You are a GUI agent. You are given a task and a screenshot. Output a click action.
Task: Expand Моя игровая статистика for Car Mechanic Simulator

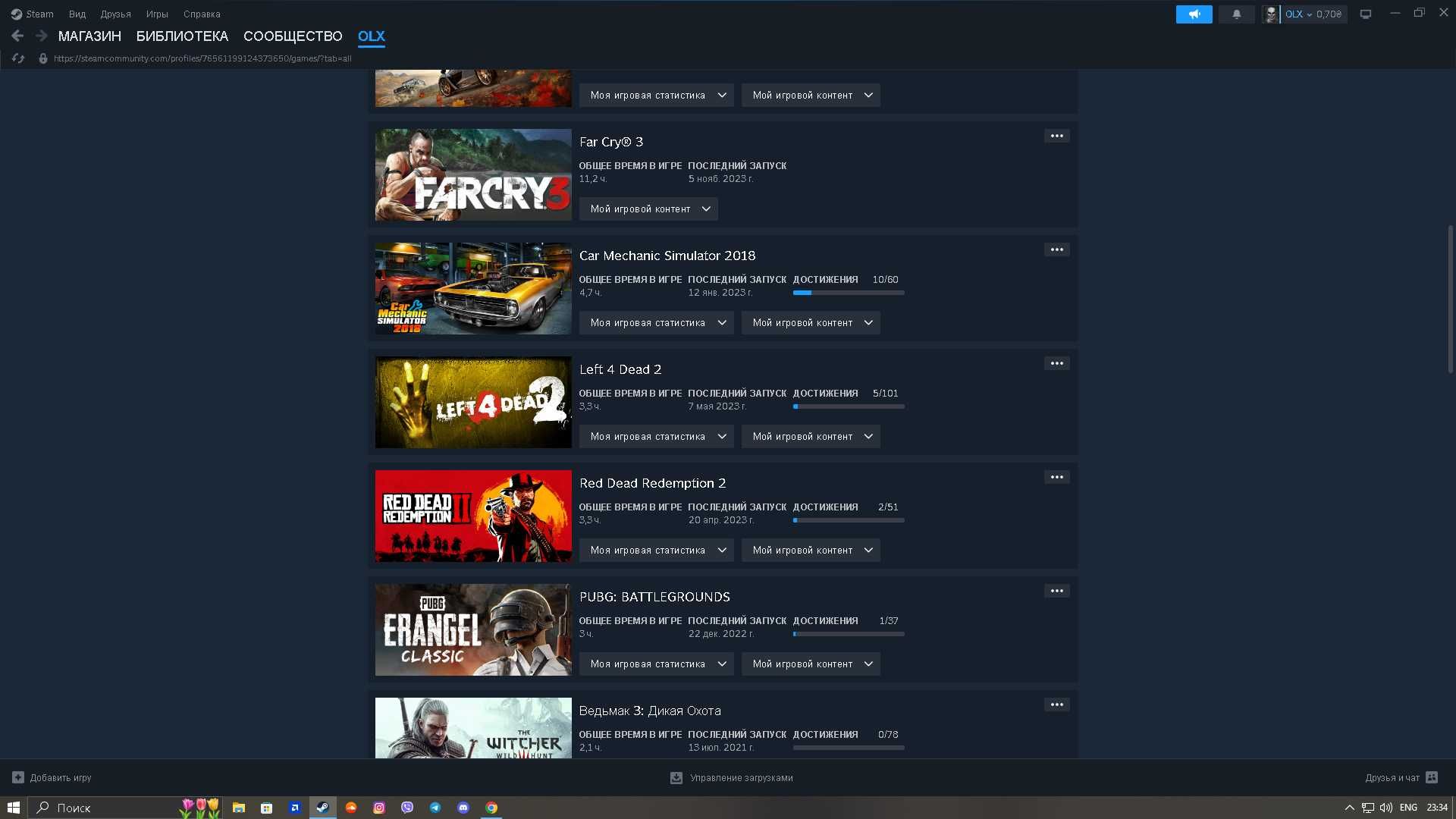pyautogui.click(x=656, y=322)
